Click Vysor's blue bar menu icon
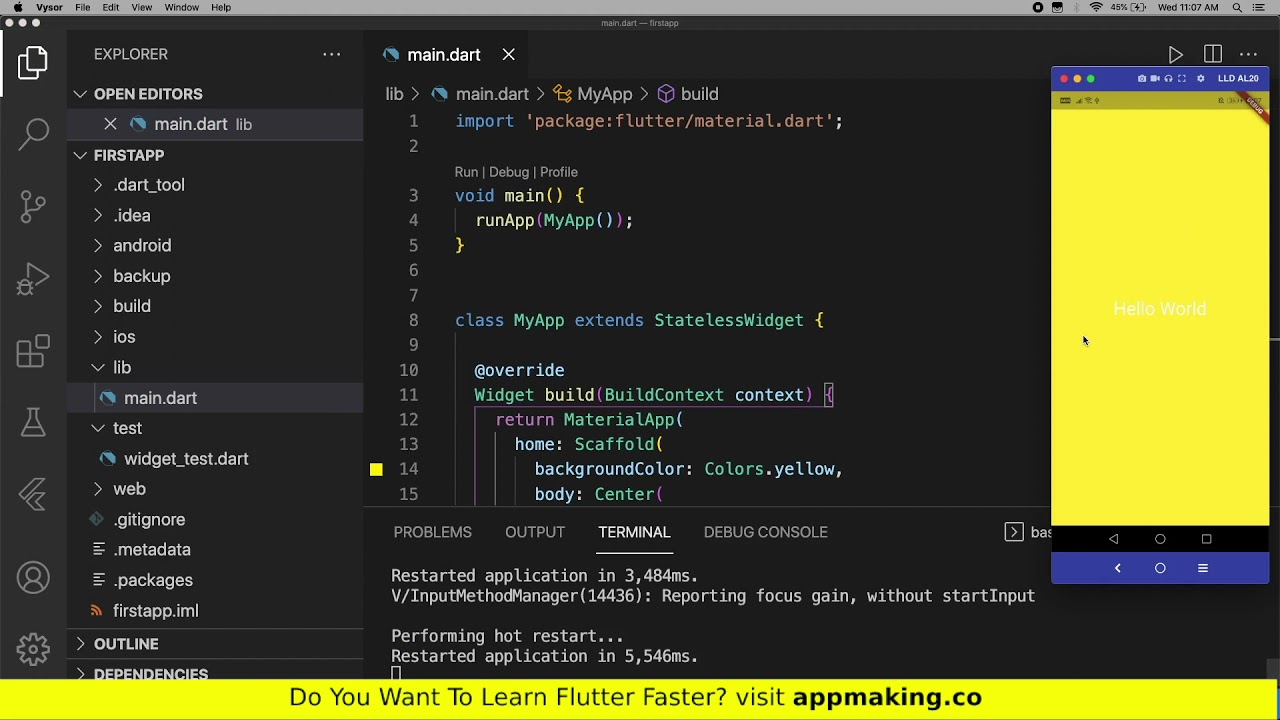 (1203, 568)
